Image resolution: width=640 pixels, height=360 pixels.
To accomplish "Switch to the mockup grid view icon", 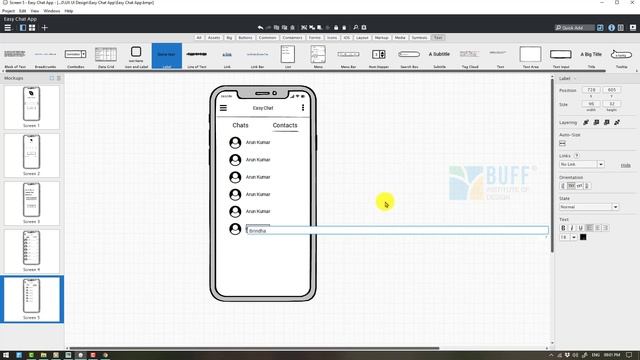I will pos(32,28).
